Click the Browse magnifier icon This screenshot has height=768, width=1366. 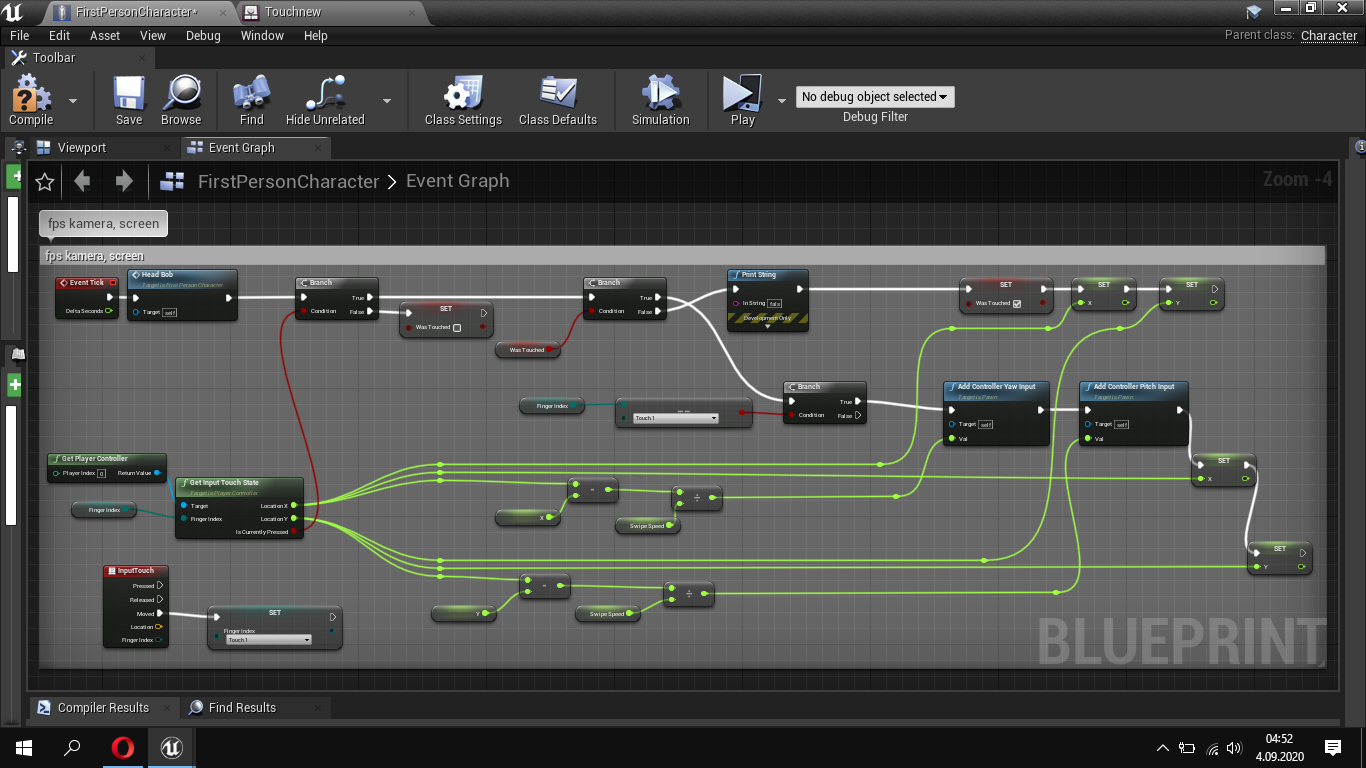click(181, 93)
